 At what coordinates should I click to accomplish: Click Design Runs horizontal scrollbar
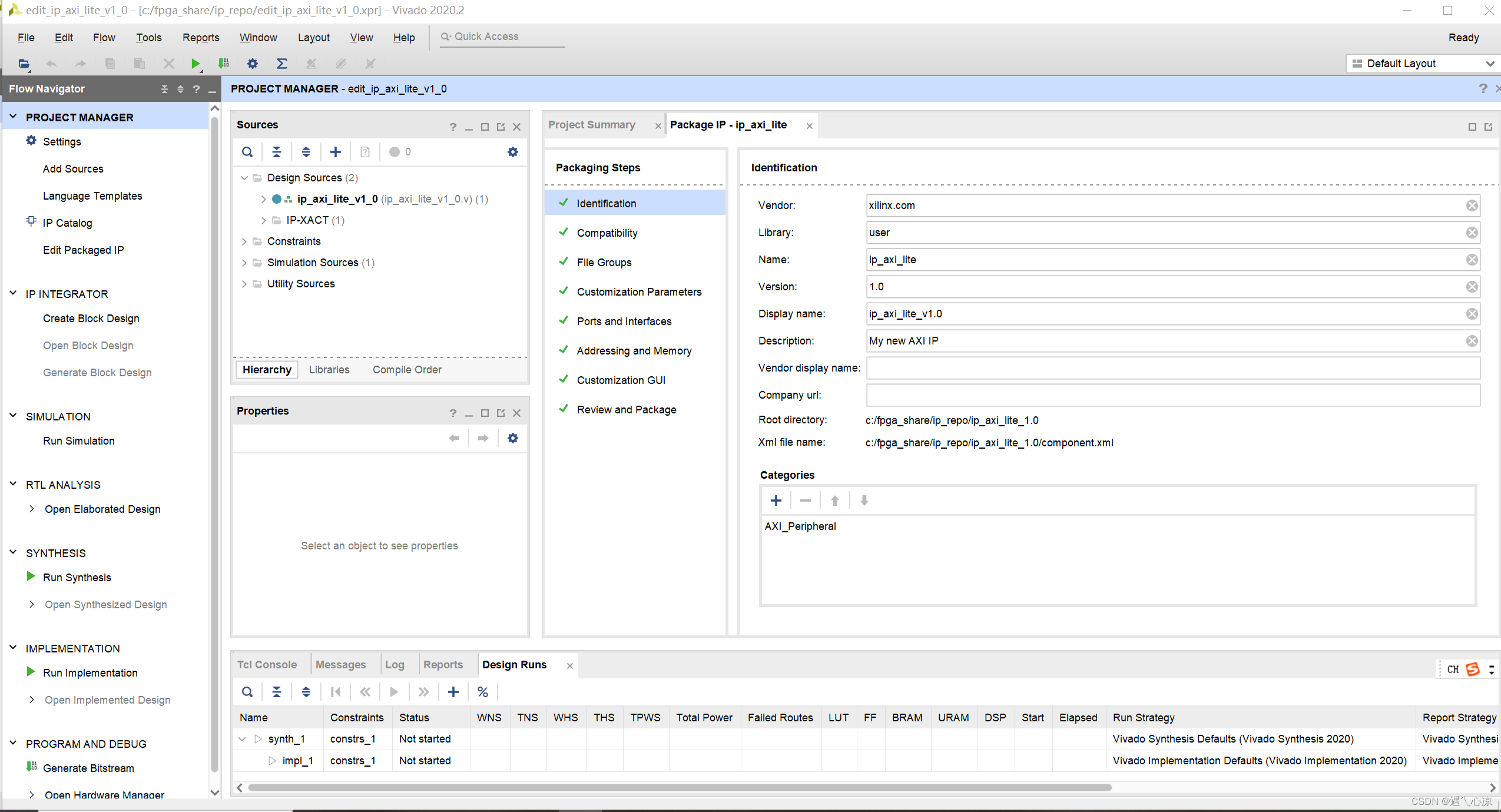[x=680, y=787]
